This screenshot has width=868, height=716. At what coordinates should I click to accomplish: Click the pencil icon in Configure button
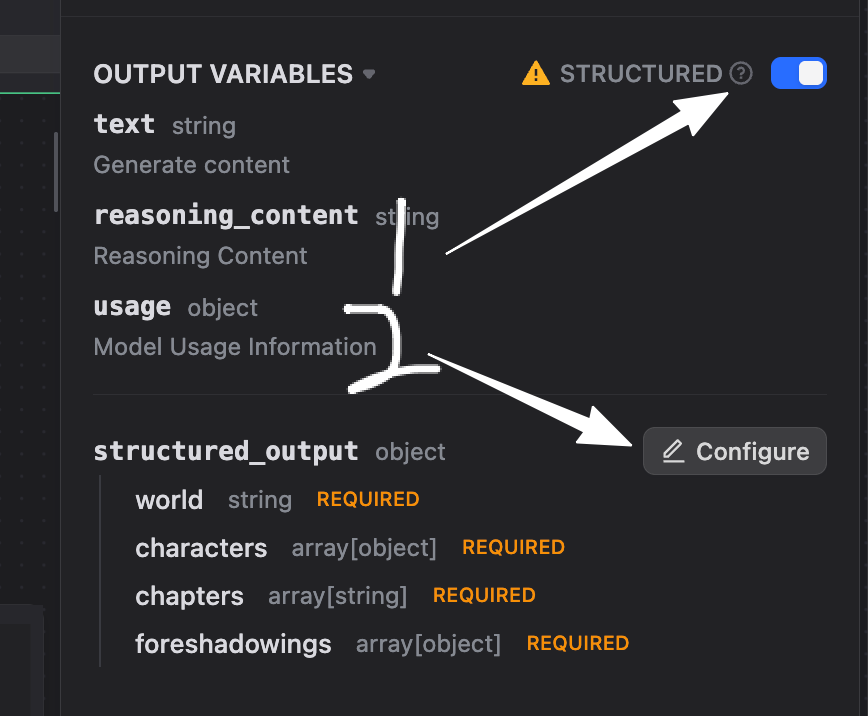(x=674, y=452)
